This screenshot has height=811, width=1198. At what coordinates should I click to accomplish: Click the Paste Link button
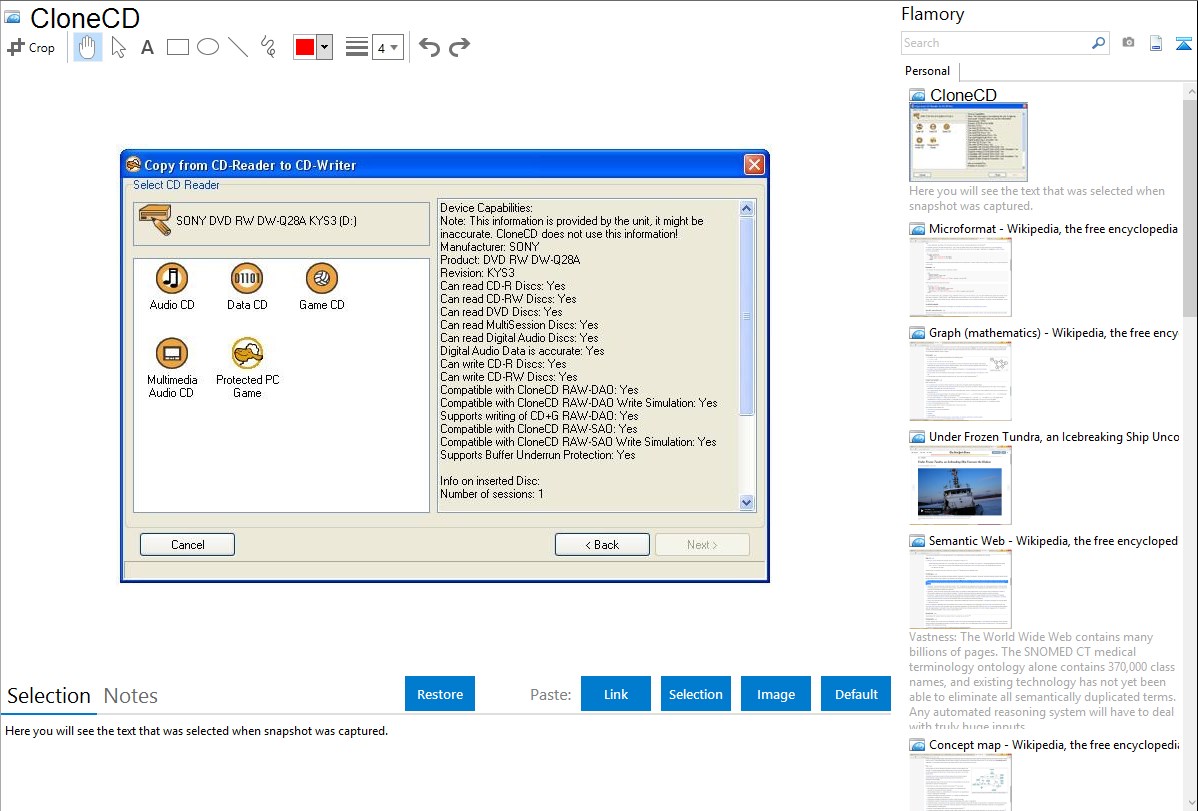point(616,694)
